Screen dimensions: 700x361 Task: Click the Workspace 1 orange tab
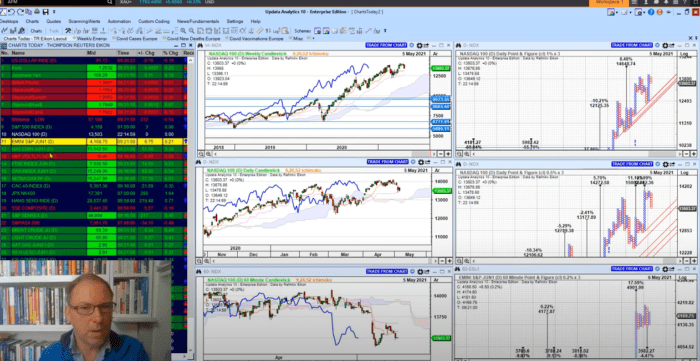[608, 3]
